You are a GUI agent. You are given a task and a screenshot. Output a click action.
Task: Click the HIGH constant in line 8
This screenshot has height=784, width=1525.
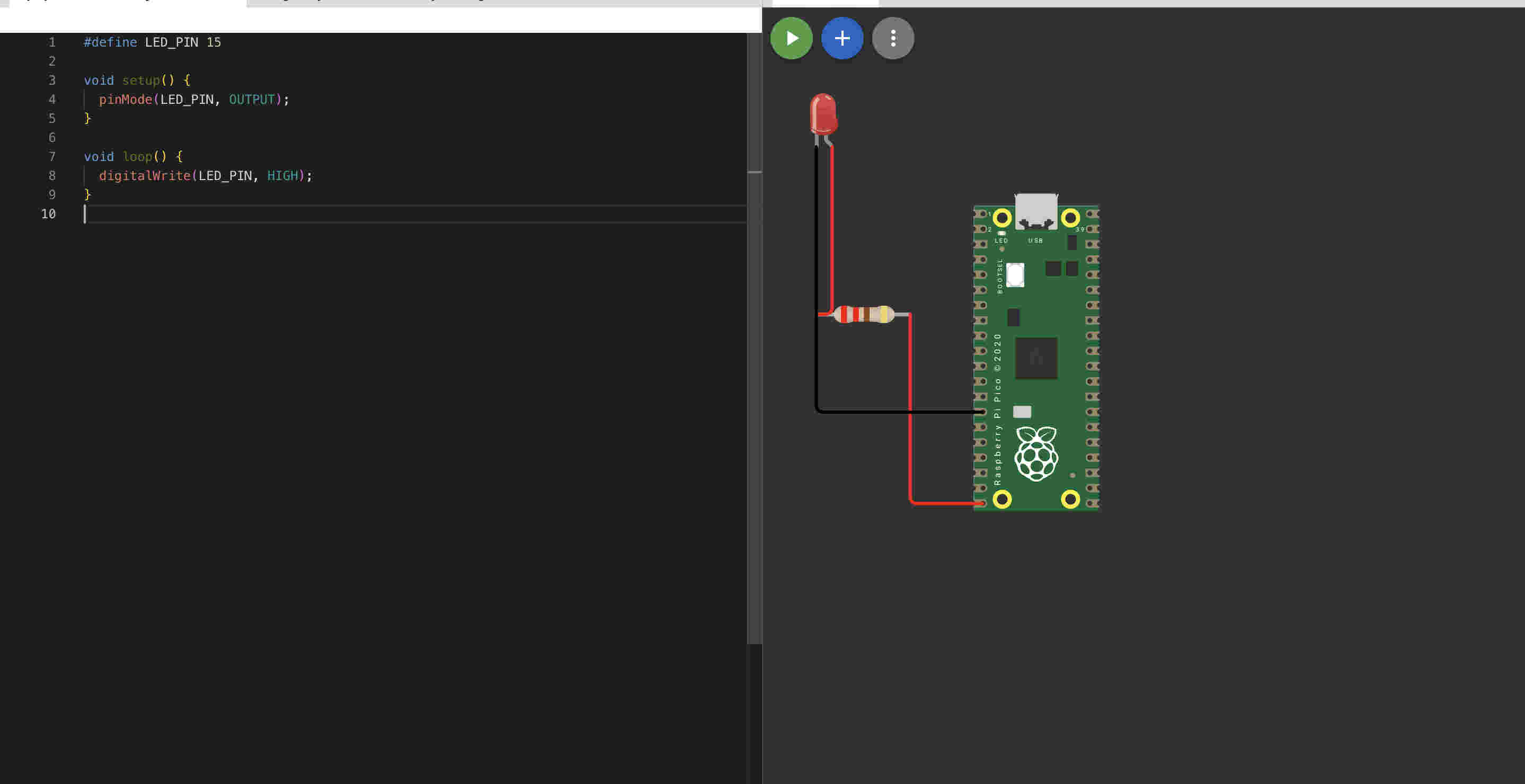pos(282,176)
